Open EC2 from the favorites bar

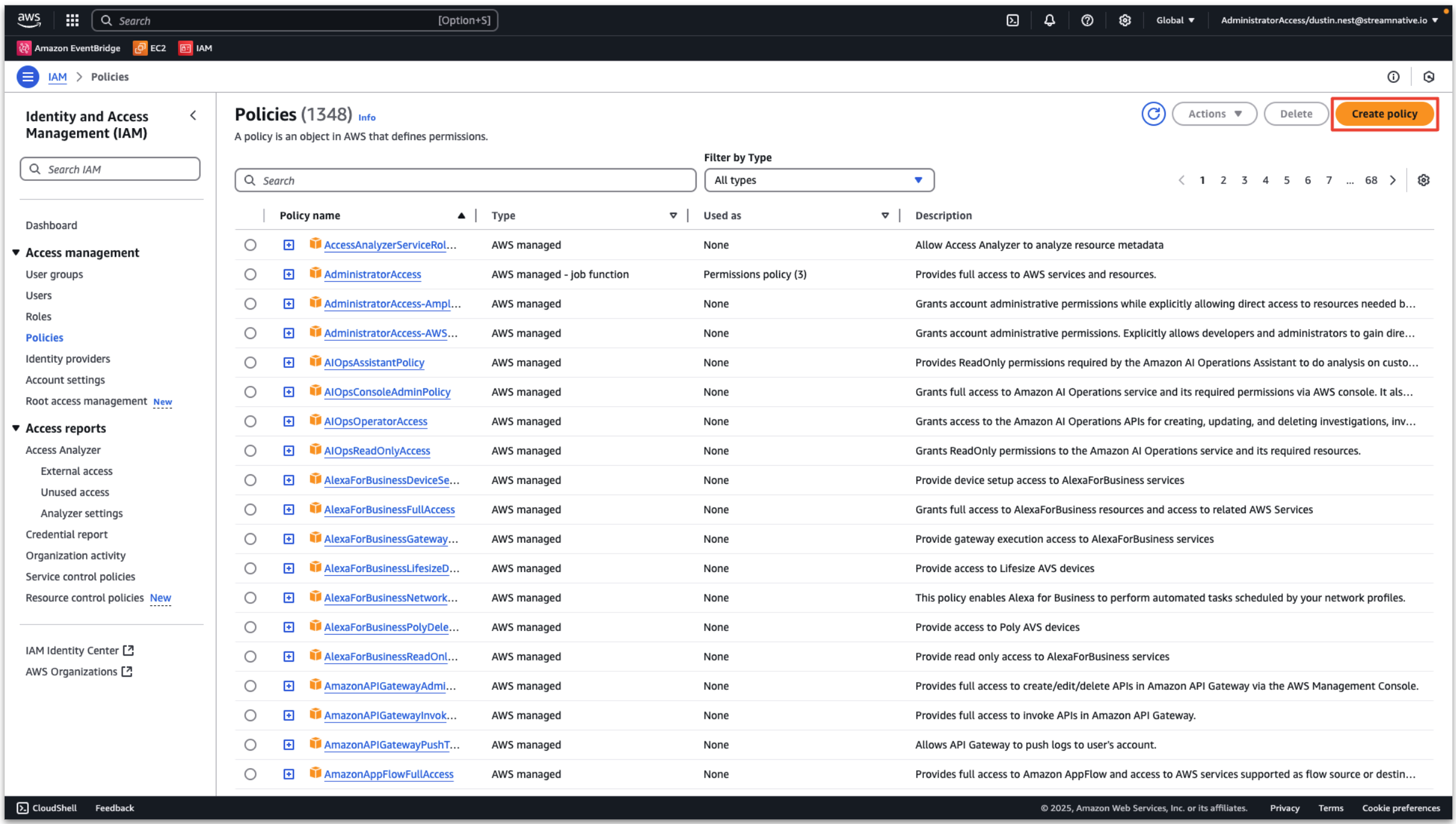click(x=150, y=48)
